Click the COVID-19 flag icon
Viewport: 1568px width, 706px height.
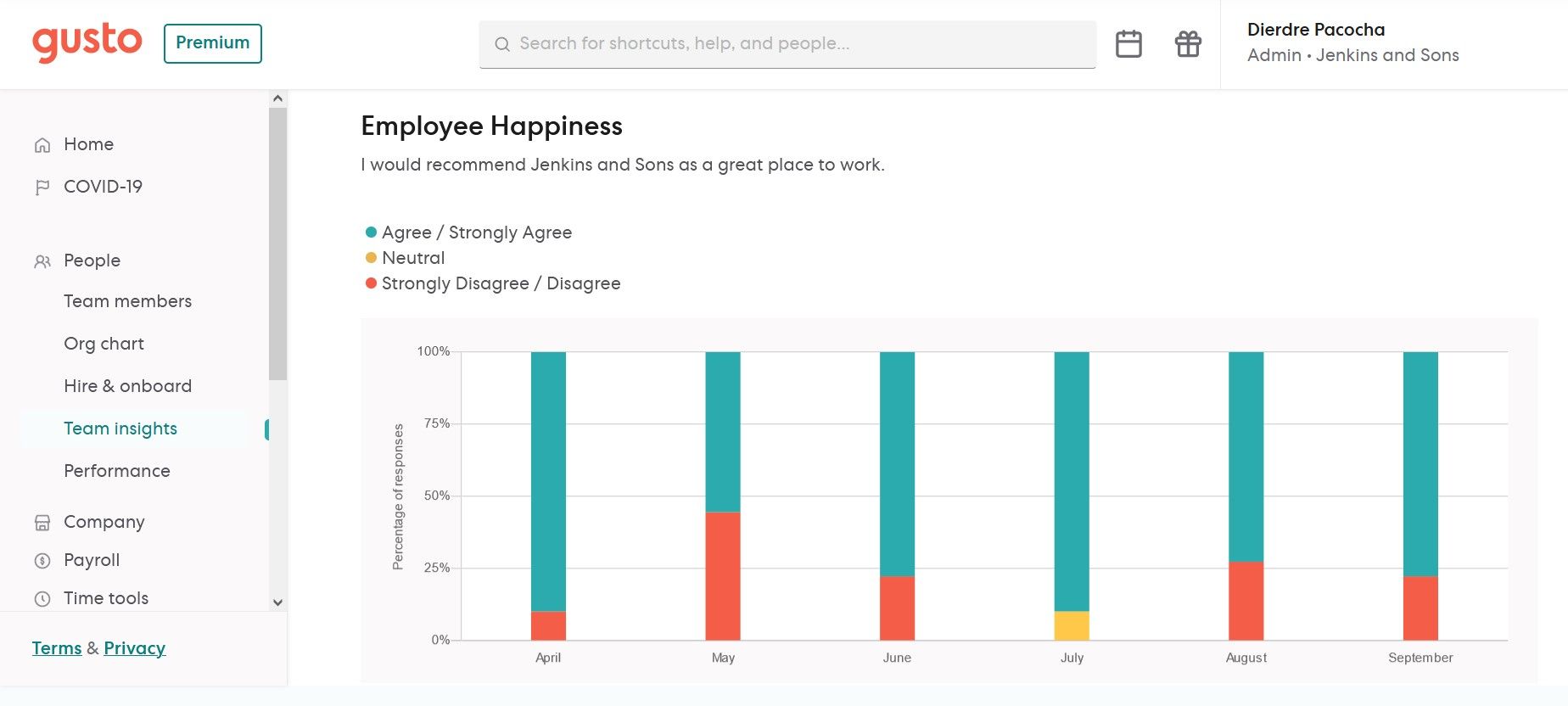pyautogui.click(x=42, y=188)
